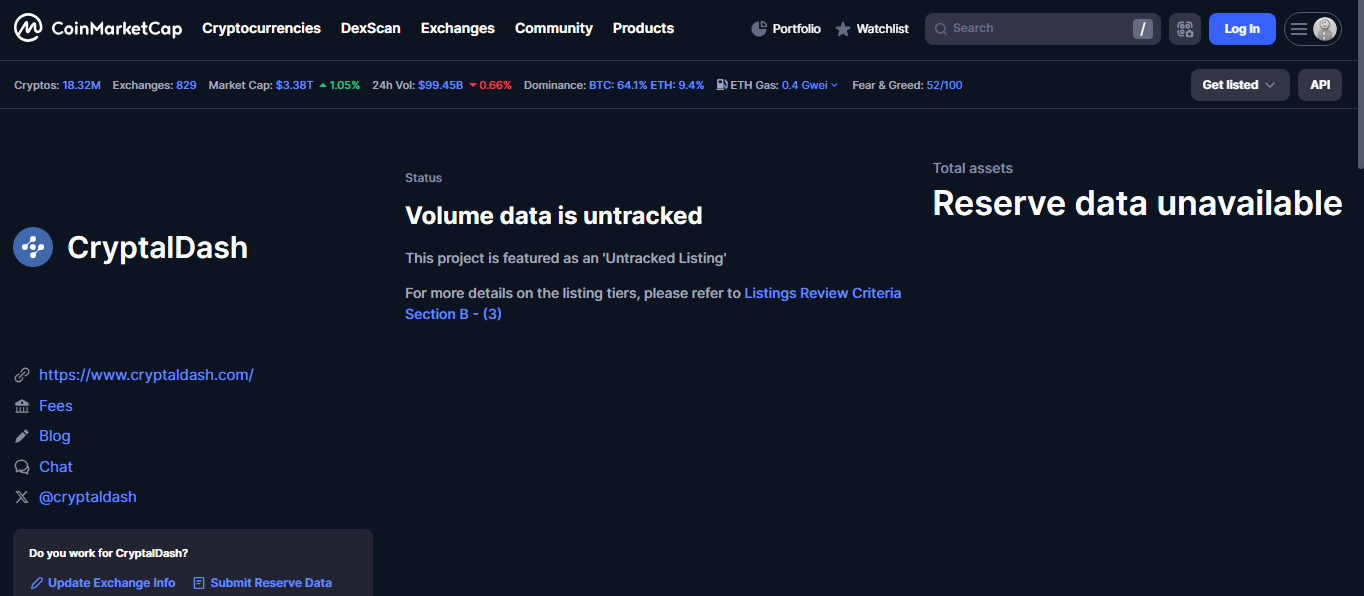
Task: Click the CryptalDash exchange logo
Action: click(33, 247)
